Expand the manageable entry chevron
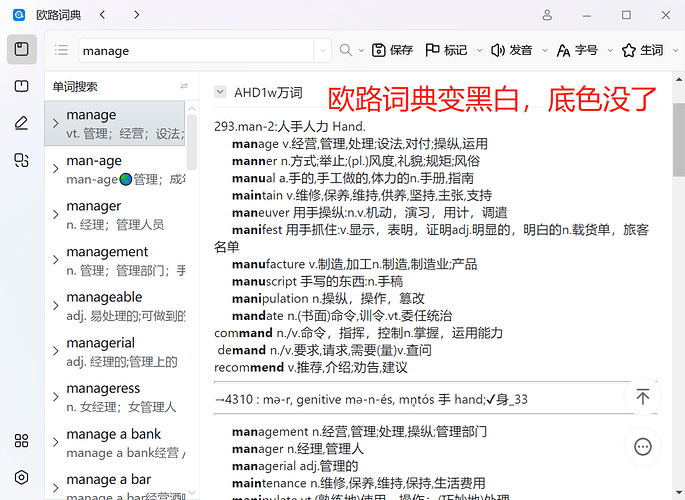 click(55, 306)
